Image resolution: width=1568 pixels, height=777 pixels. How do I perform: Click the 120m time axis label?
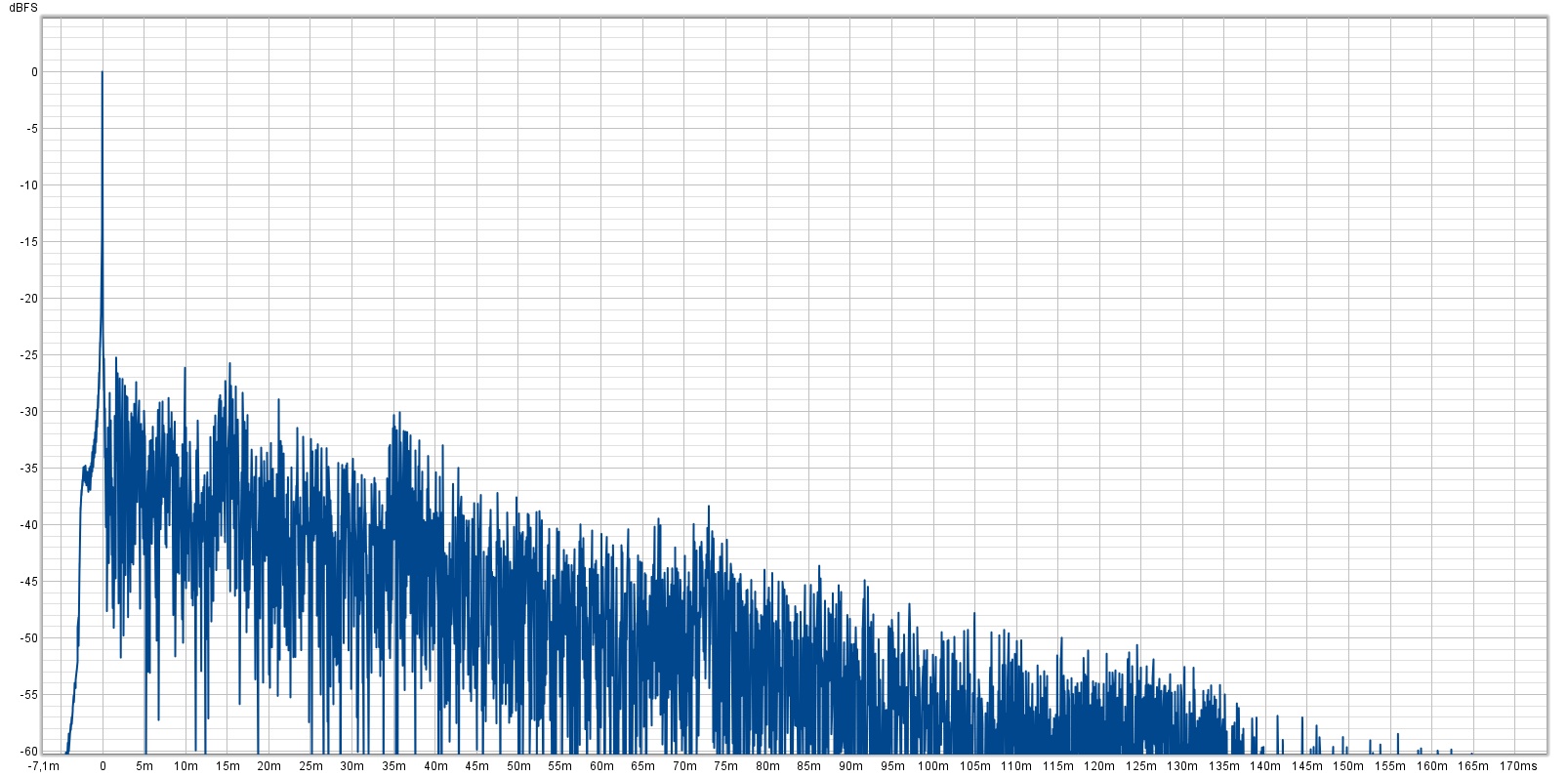coord(1099,766)
